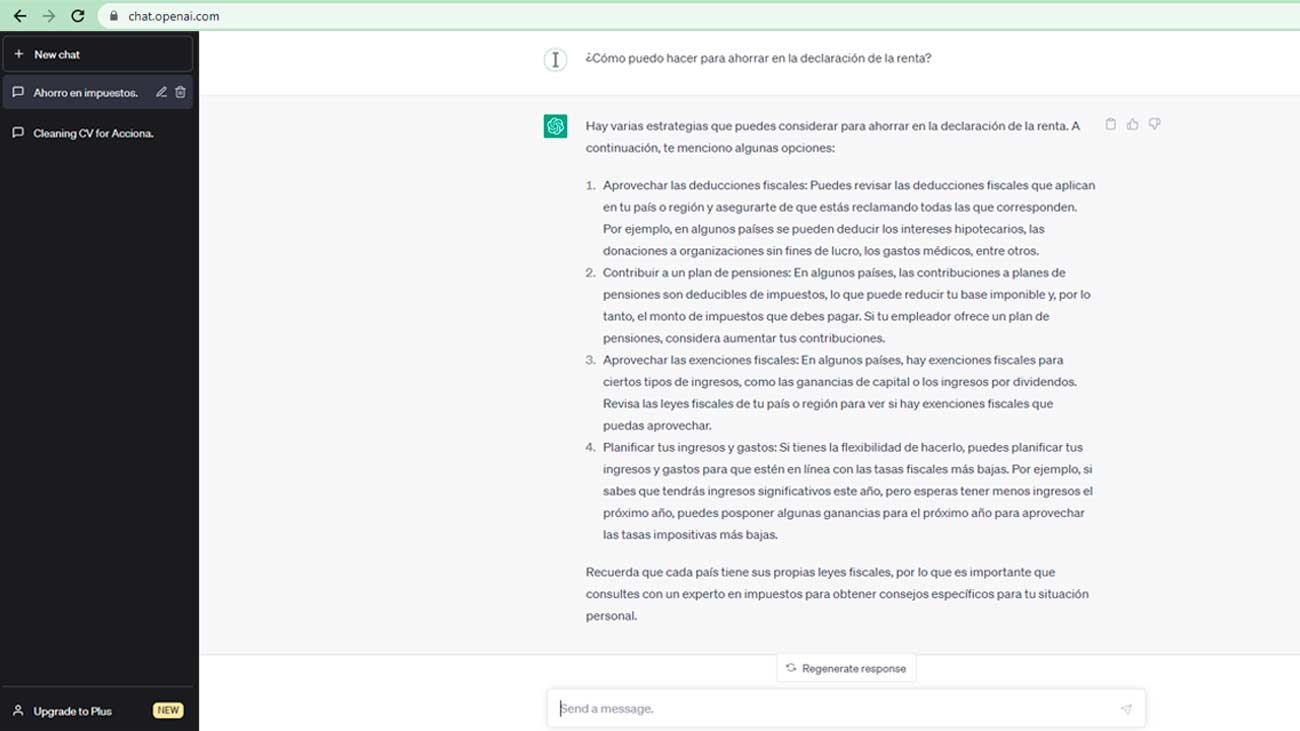1300x731 pixels.
Task: Click the user icon beside Upgrade to Plus
Action: 18,711
